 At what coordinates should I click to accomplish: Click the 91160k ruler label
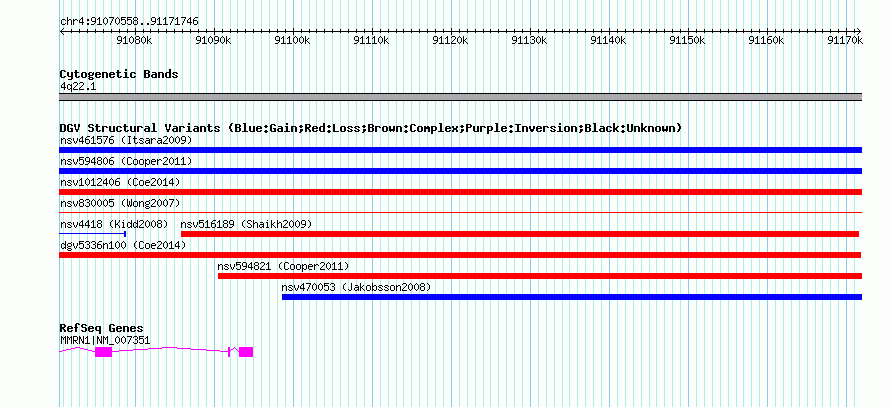pos(767,40)
